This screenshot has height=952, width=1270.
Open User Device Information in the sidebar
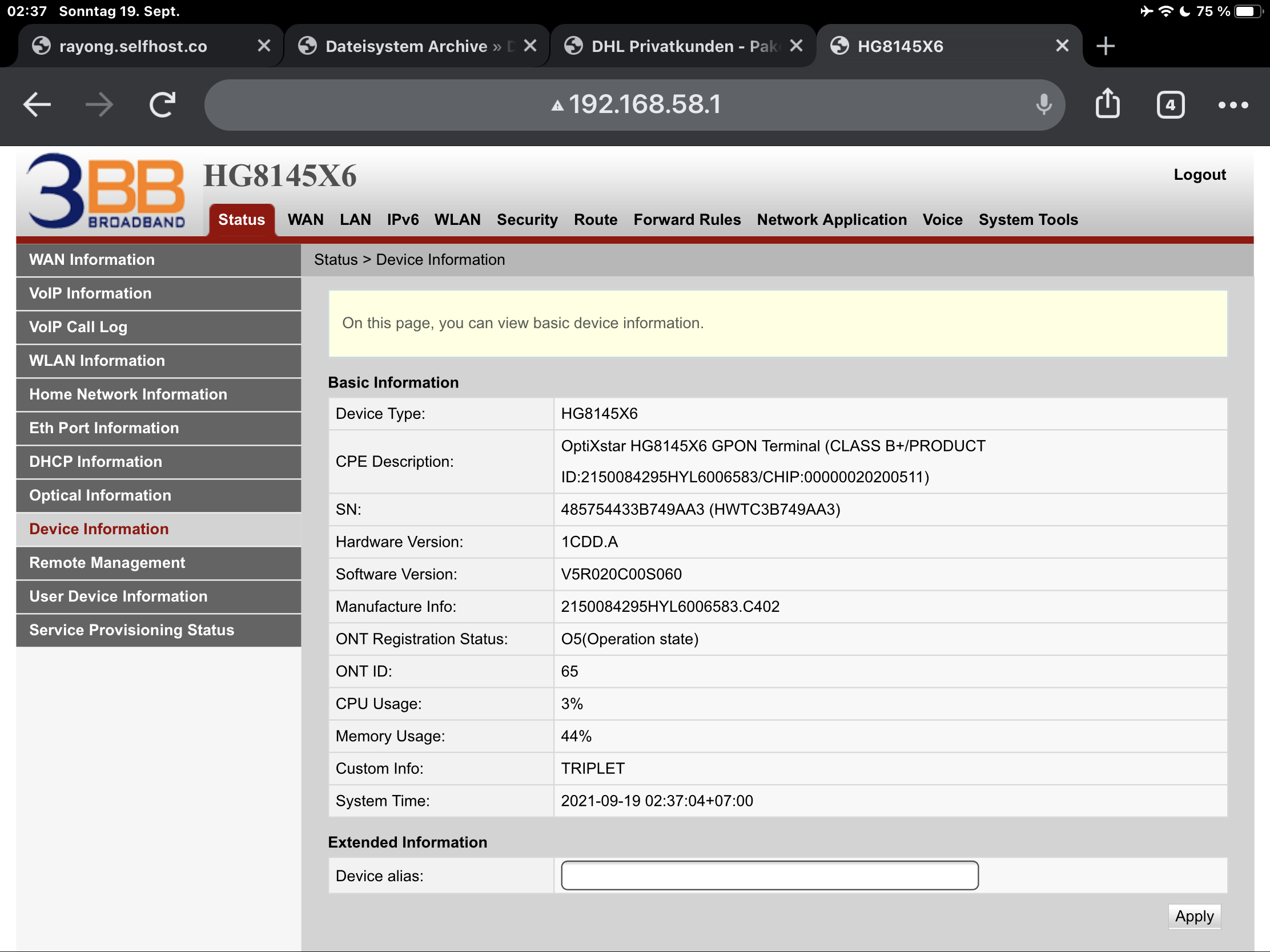158,596
